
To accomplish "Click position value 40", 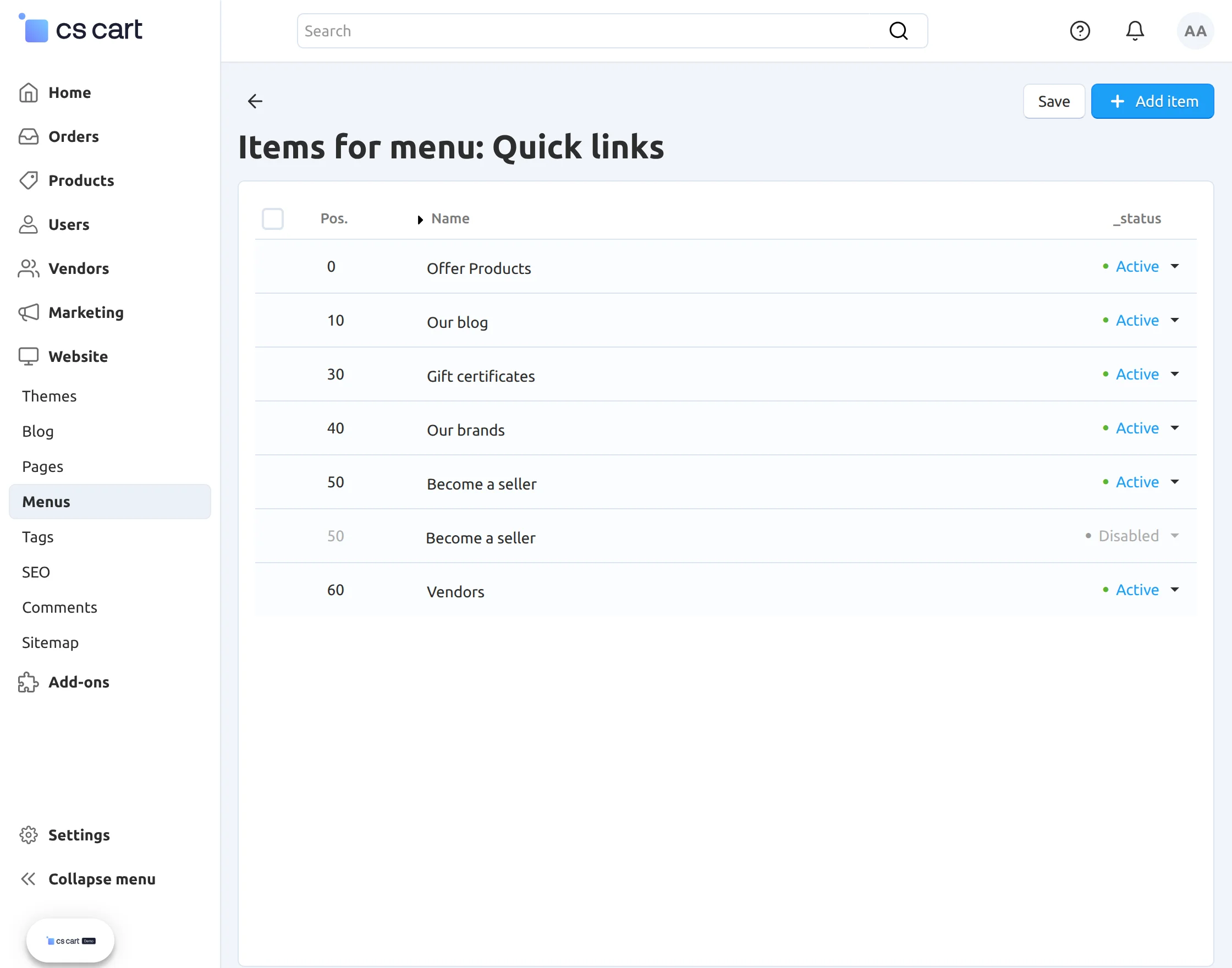I will coord(335,428).
